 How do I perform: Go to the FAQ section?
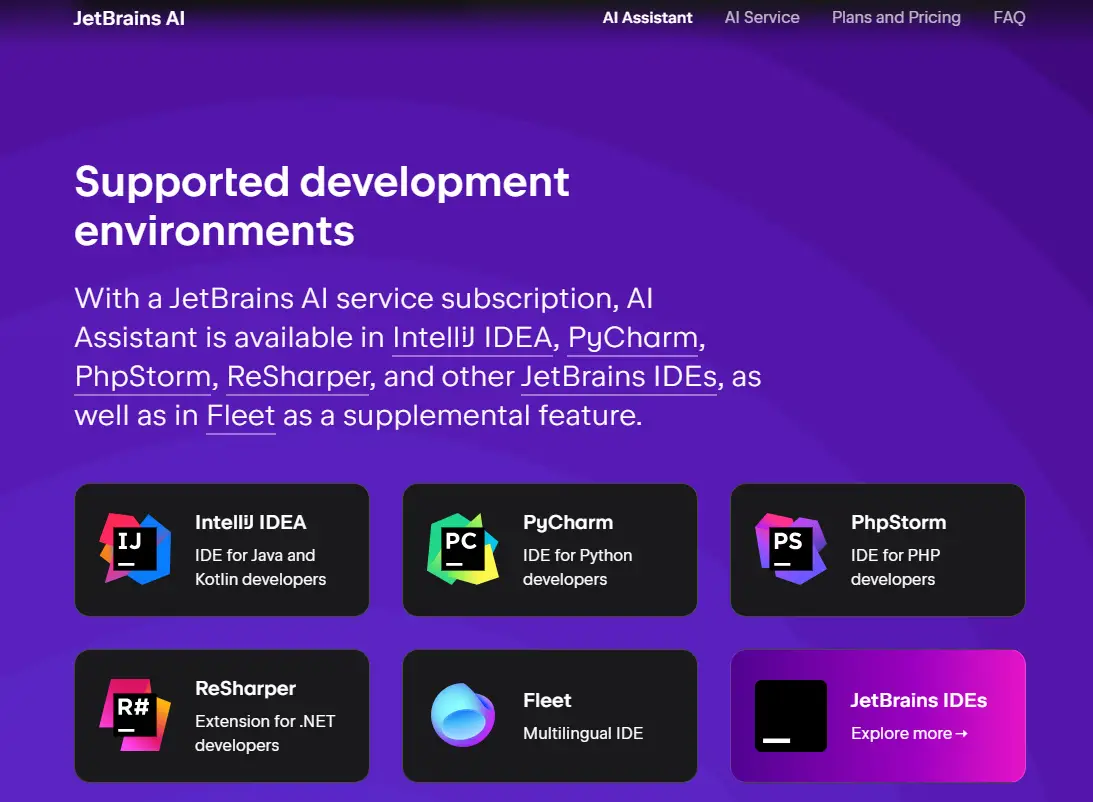click(1009, 18)
